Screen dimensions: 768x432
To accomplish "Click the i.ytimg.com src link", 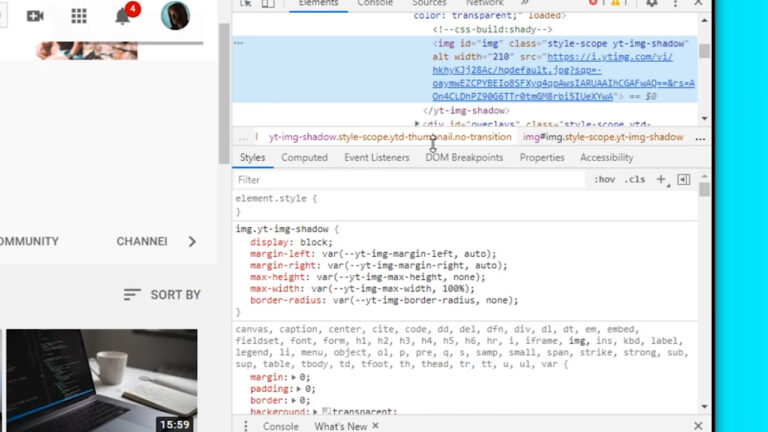I will pyautogui.click(x=563, y=76).
